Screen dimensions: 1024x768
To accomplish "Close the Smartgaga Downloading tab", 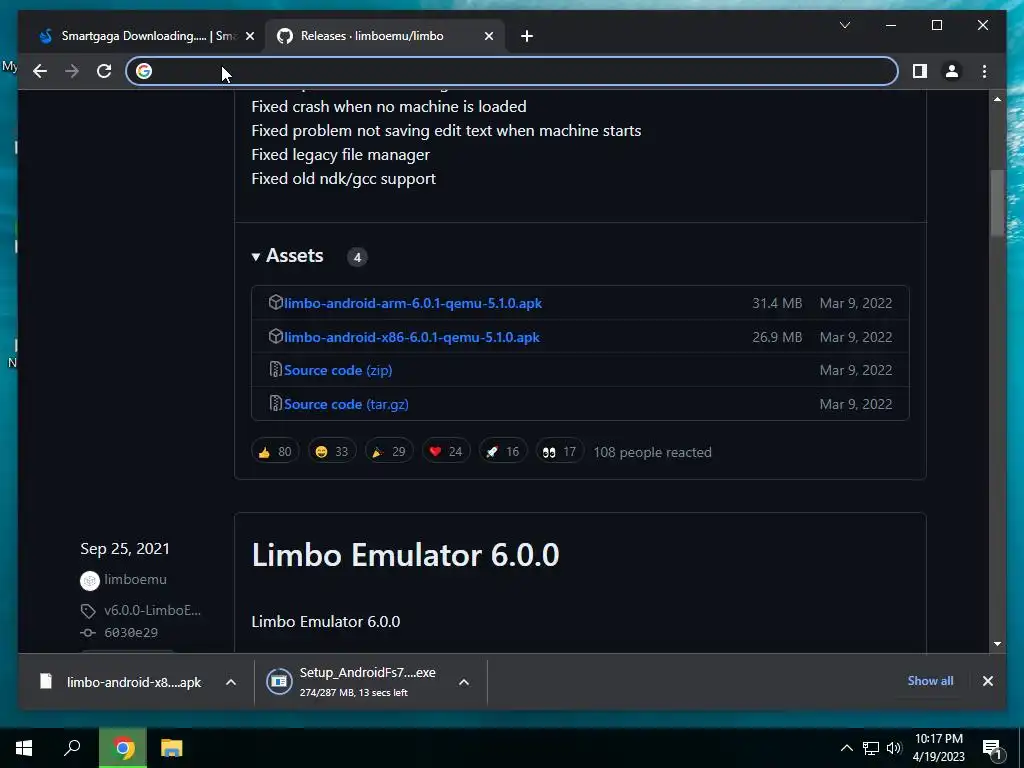I will point(249,37).
